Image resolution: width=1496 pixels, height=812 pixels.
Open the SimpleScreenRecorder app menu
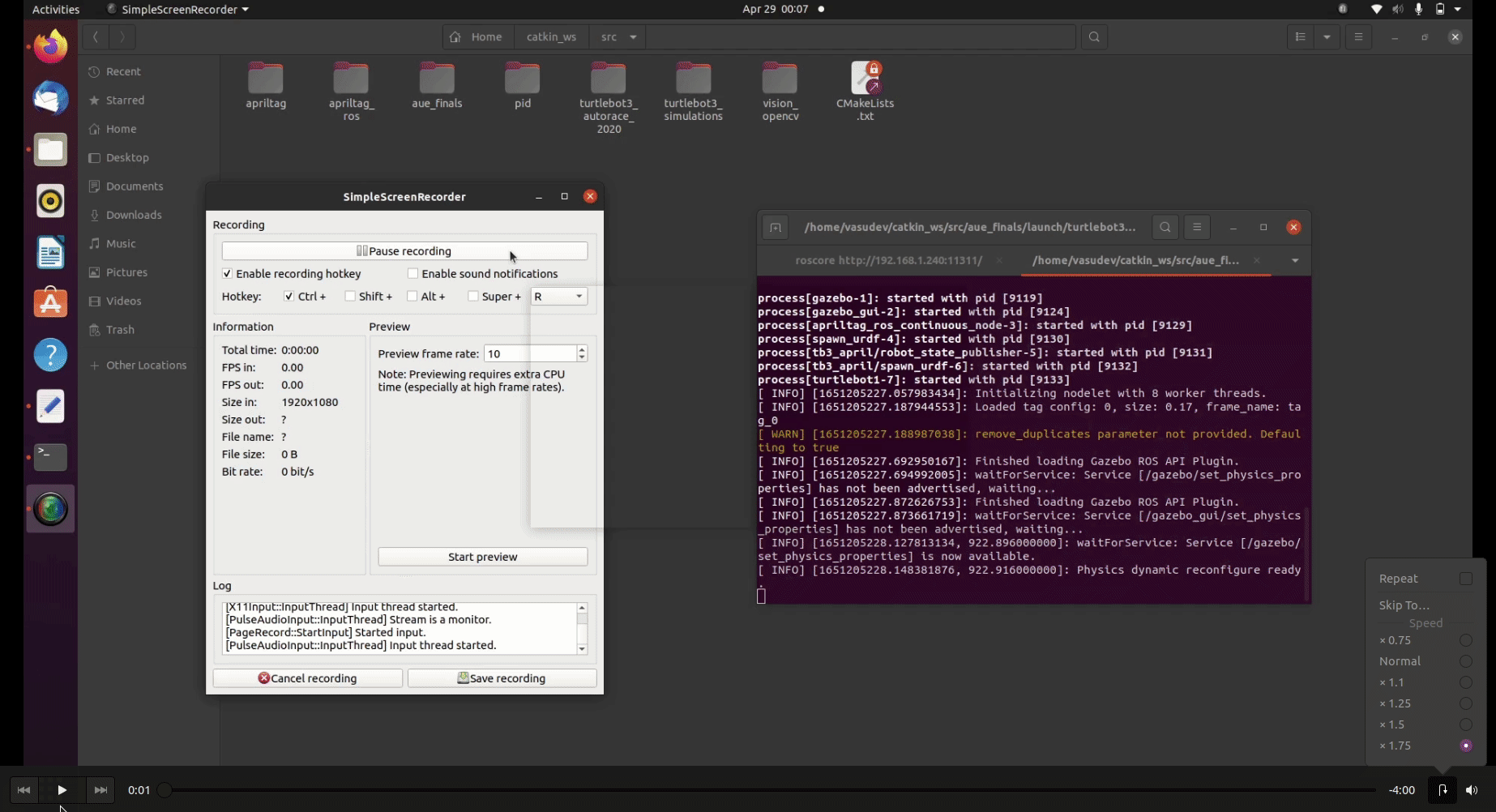177,10
